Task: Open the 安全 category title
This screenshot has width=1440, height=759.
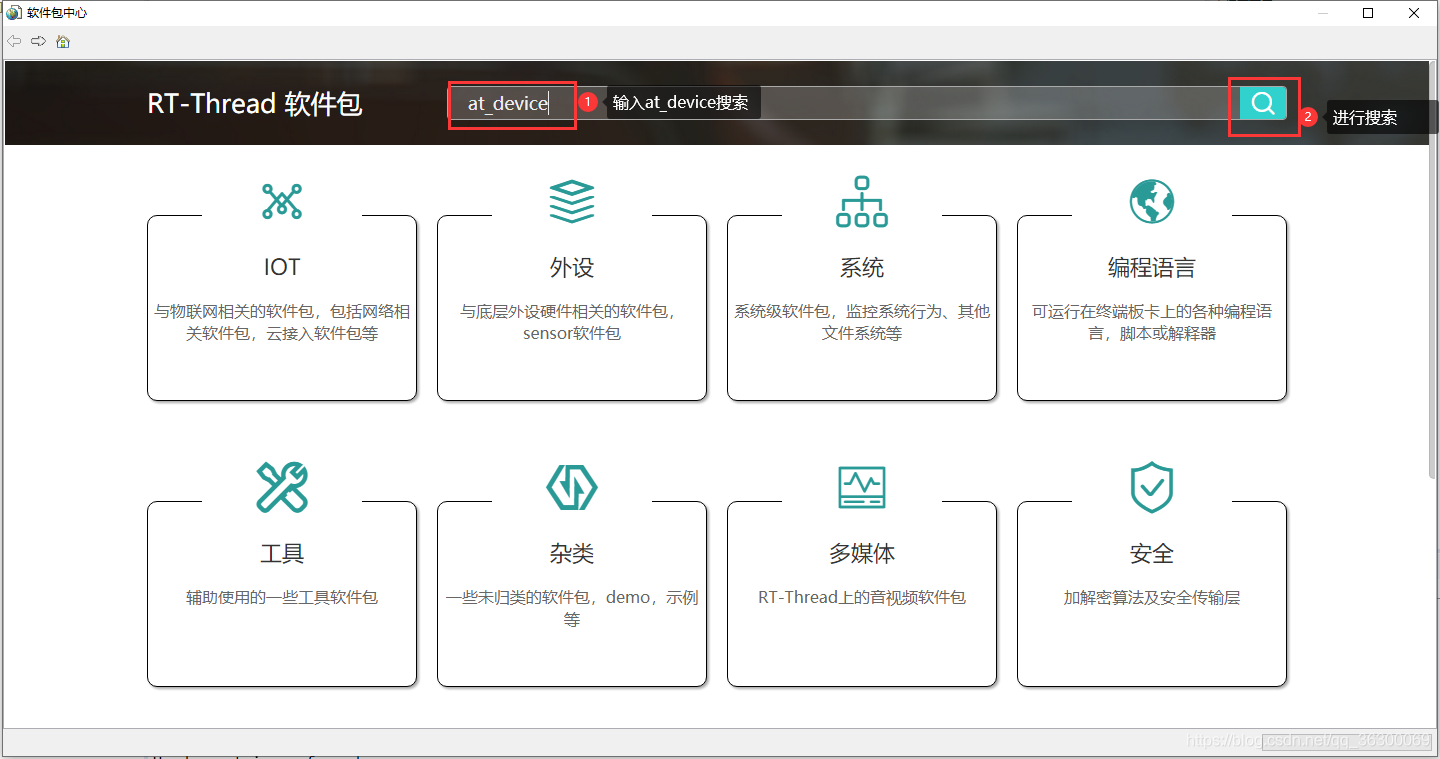Action: pos(1152,553)
